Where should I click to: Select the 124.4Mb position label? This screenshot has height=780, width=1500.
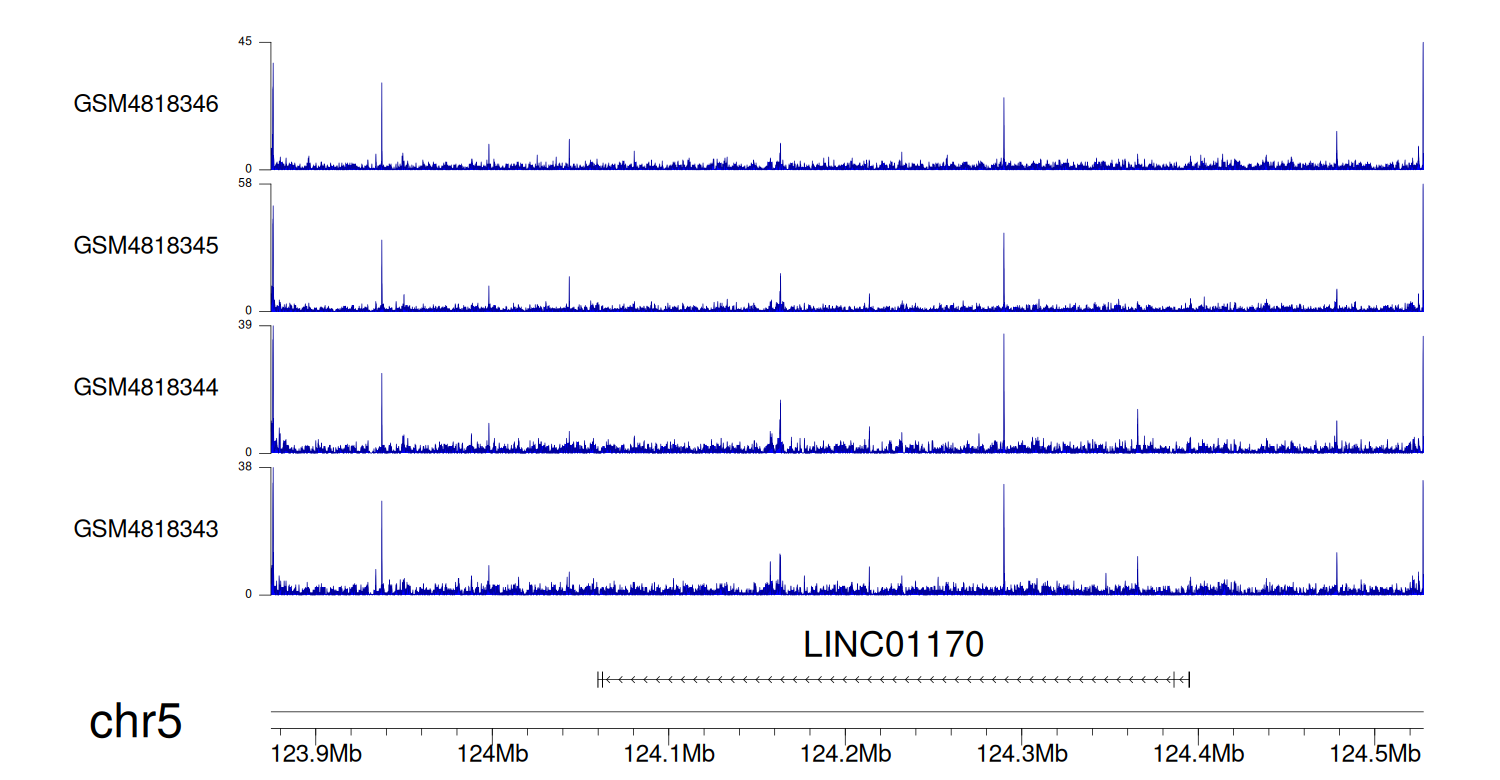click(1198, 753)
